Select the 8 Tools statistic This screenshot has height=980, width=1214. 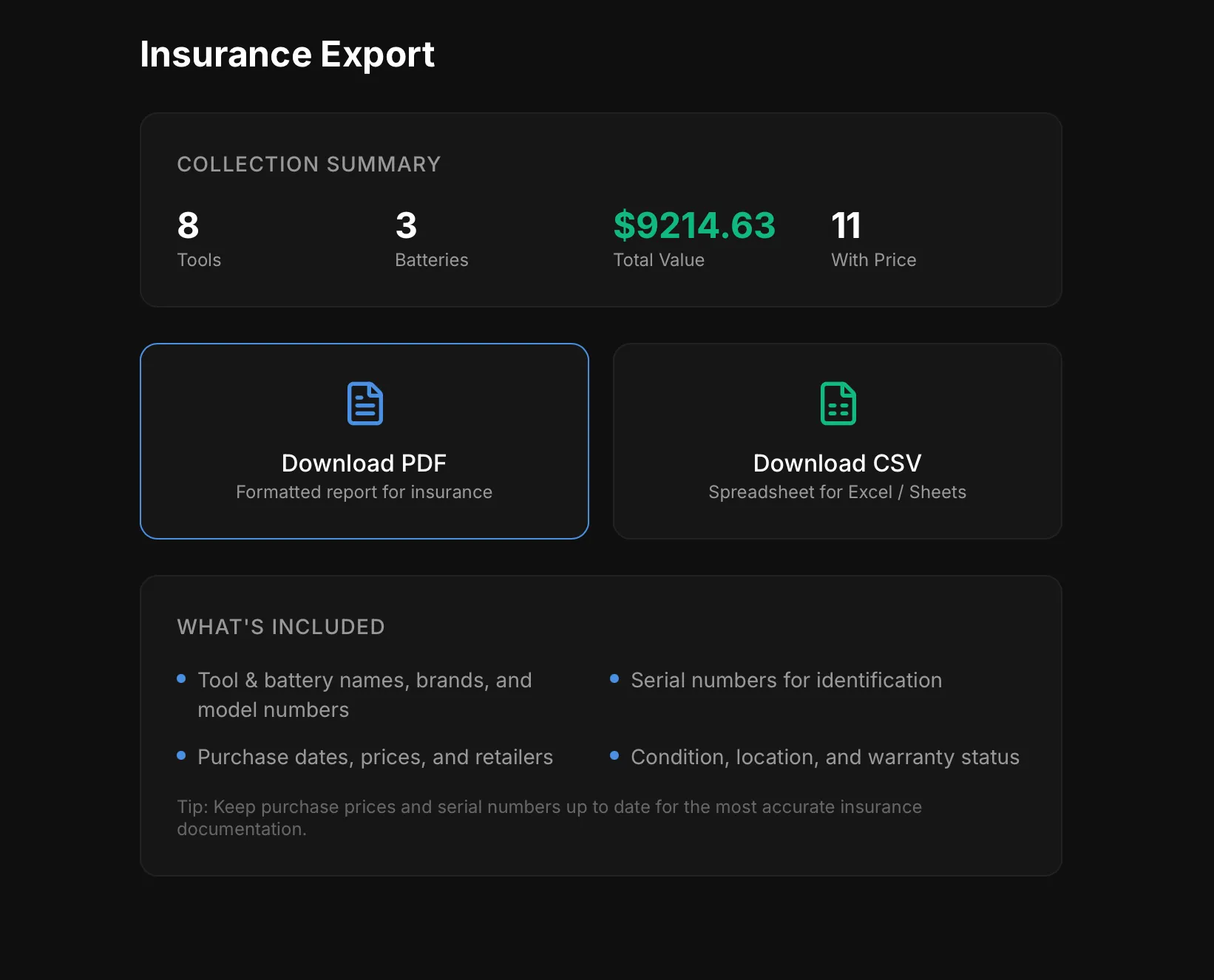tap(198, 238)
